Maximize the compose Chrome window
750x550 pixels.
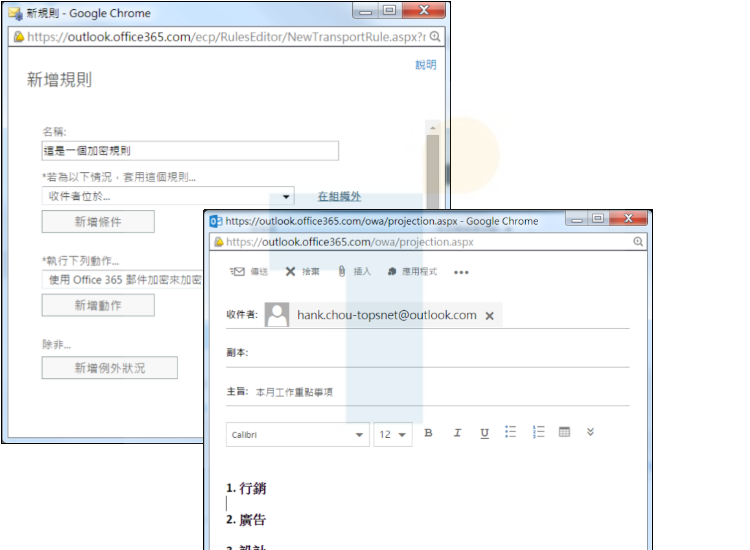click(x=598, y=219)
